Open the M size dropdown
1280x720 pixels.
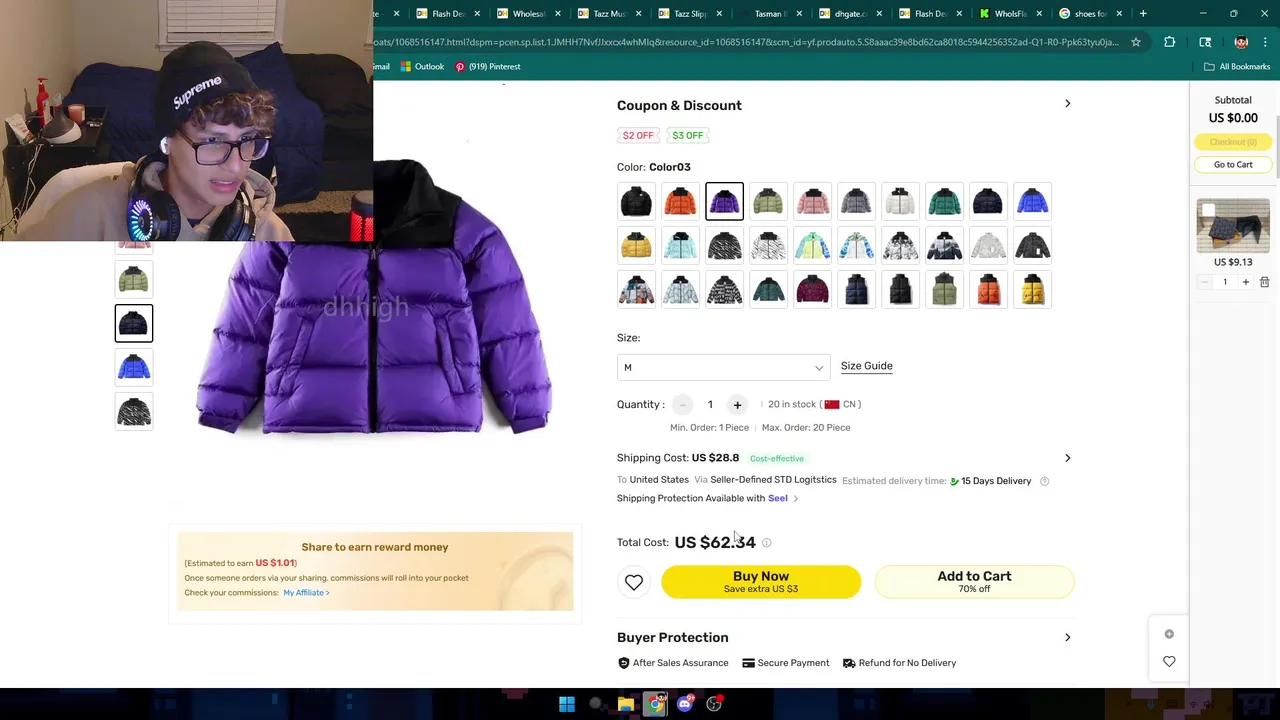pyautogui.click(x=723, y=368)
